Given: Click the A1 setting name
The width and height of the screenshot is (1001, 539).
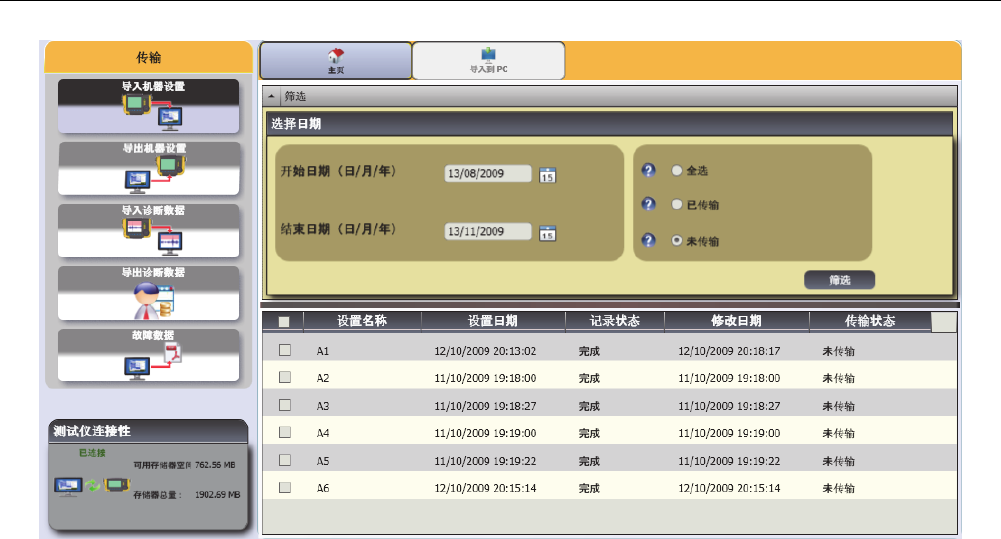Looking at the screenshot, I should click(323, 351).
